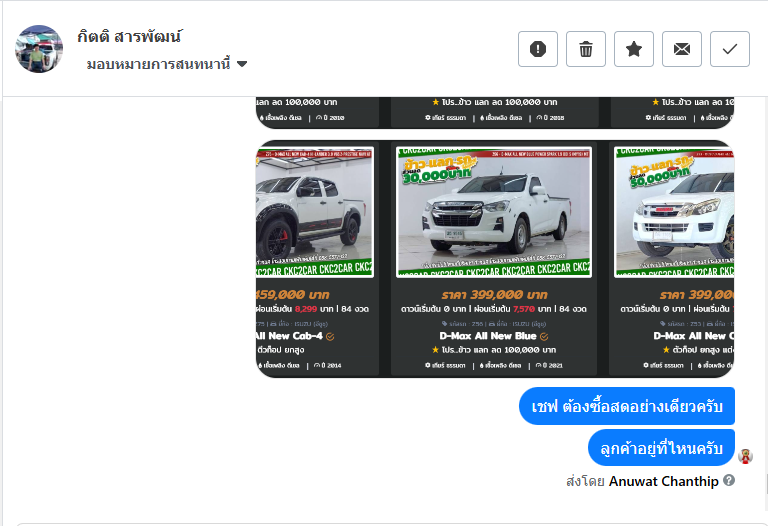Select message ลูกค้าอยู่ที่ไหนครับ
768x526 pixels.
[x=661, y=448]
